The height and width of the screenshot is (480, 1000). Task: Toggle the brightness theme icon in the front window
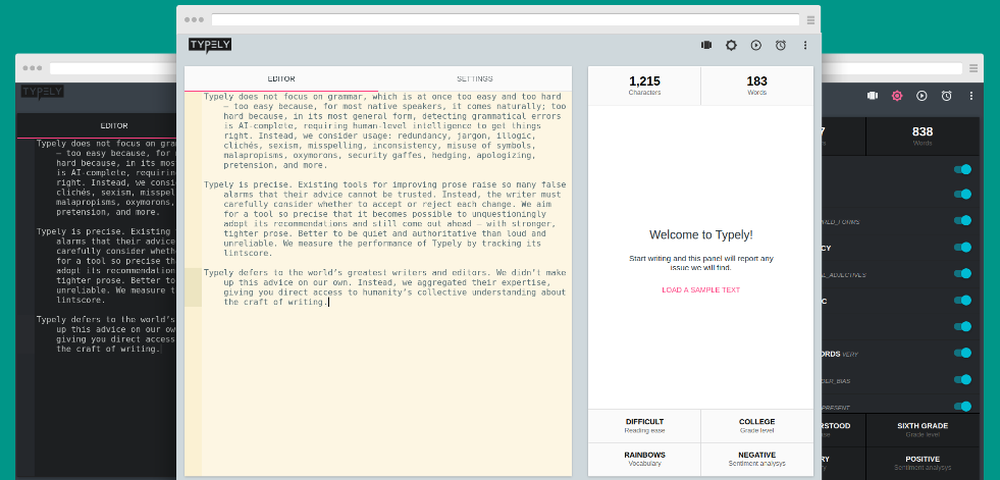coord(731,45)
